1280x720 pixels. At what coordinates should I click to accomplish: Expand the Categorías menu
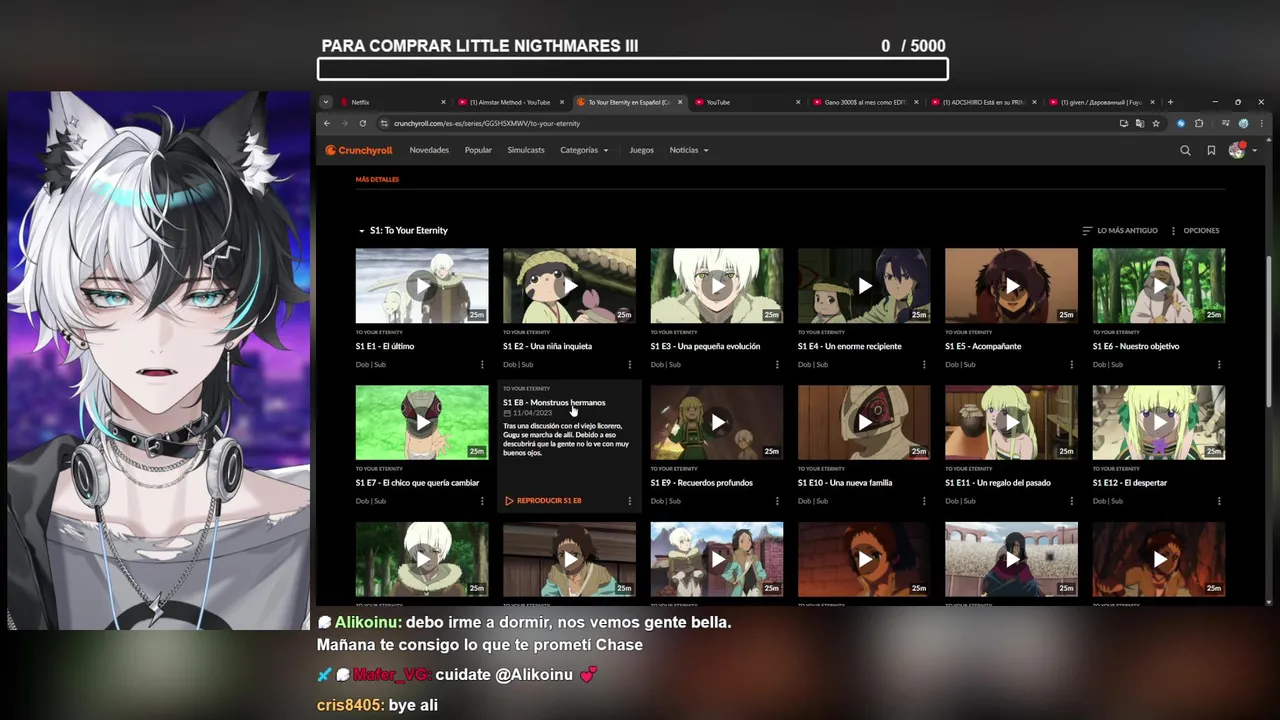pyautogui.click(x=584, y=150)
